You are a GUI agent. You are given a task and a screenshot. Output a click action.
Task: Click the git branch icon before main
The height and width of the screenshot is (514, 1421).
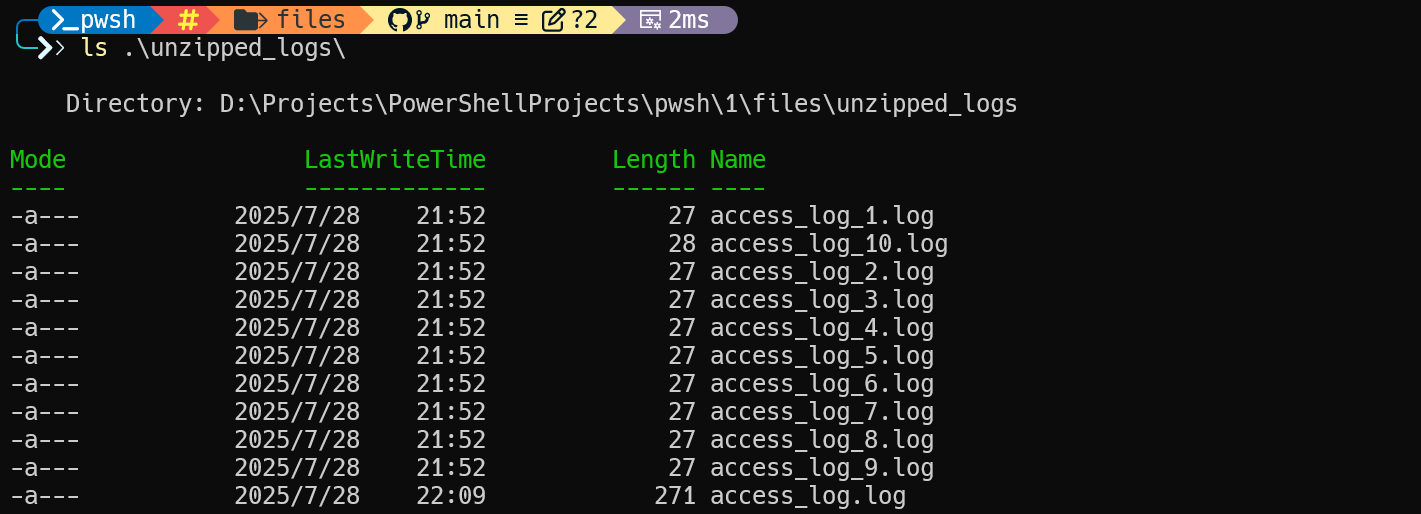click(x=423, y=20)
